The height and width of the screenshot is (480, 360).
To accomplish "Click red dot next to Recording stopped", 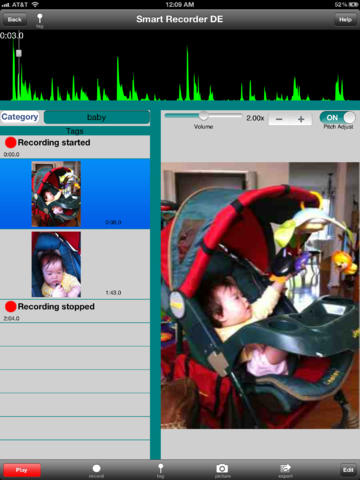I will [x=11, y=306].
